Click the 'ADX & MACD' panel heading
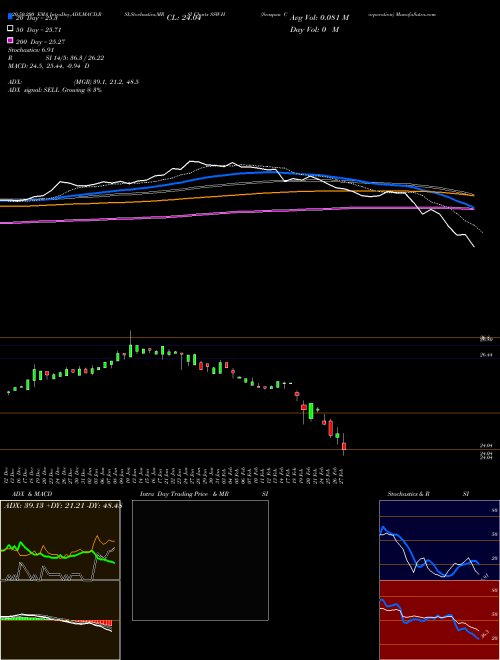Screen dimensions: 500x660 32,494
